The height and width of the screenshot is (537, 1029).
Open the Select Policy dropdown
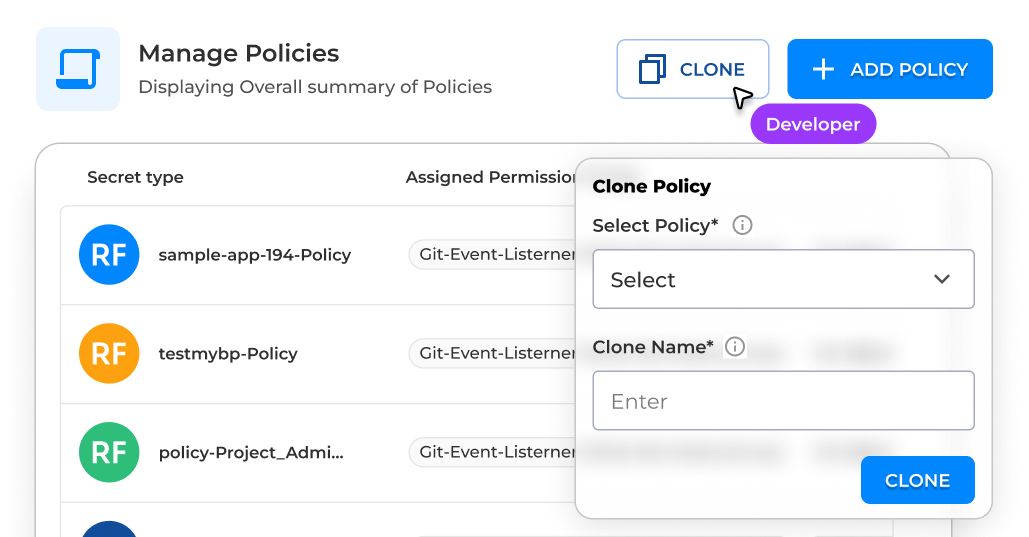pyautogui.click(x=783, y=279)
